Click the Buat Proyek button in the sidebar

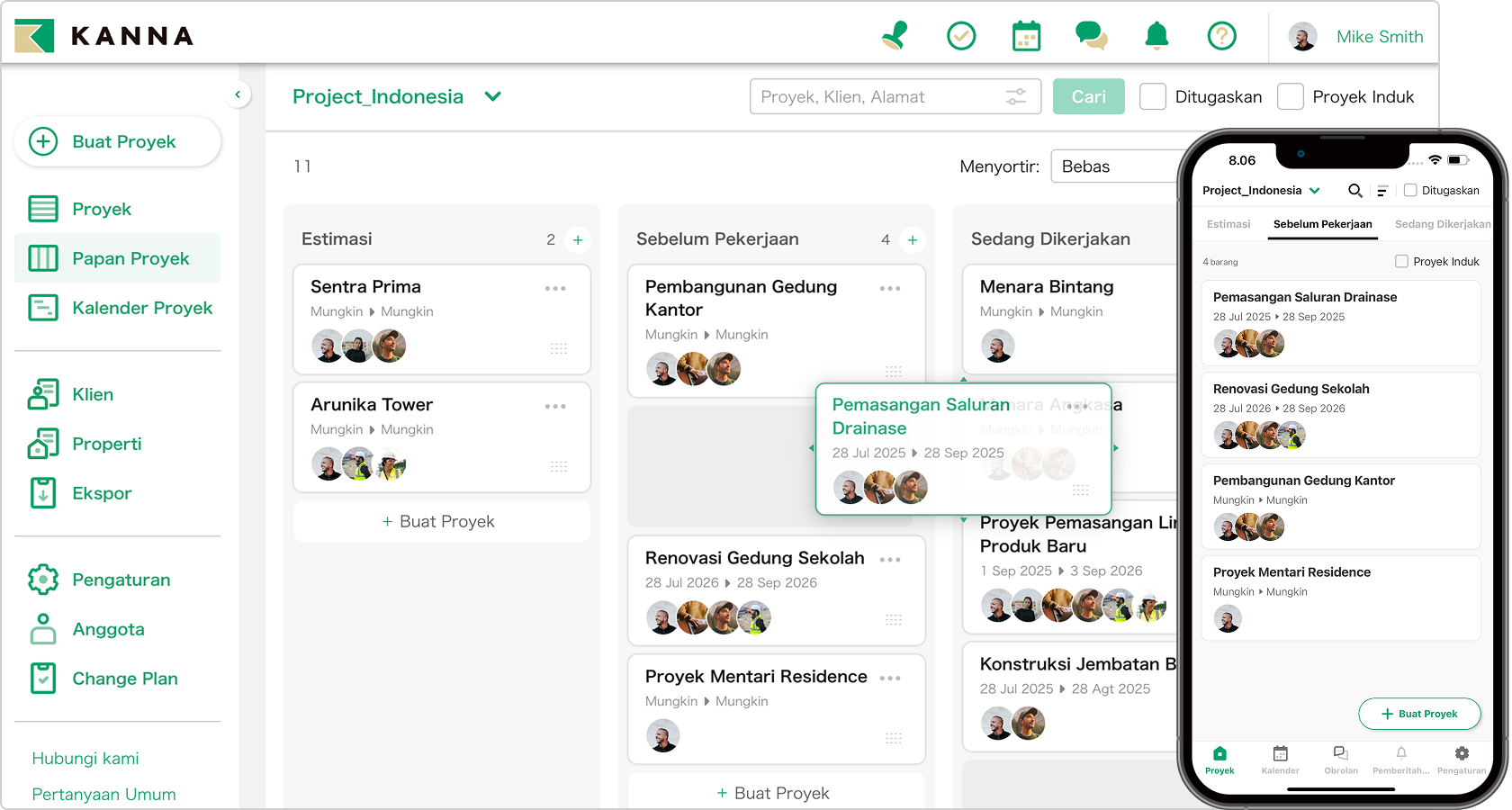pyautogui.click(x=117, y=141)
